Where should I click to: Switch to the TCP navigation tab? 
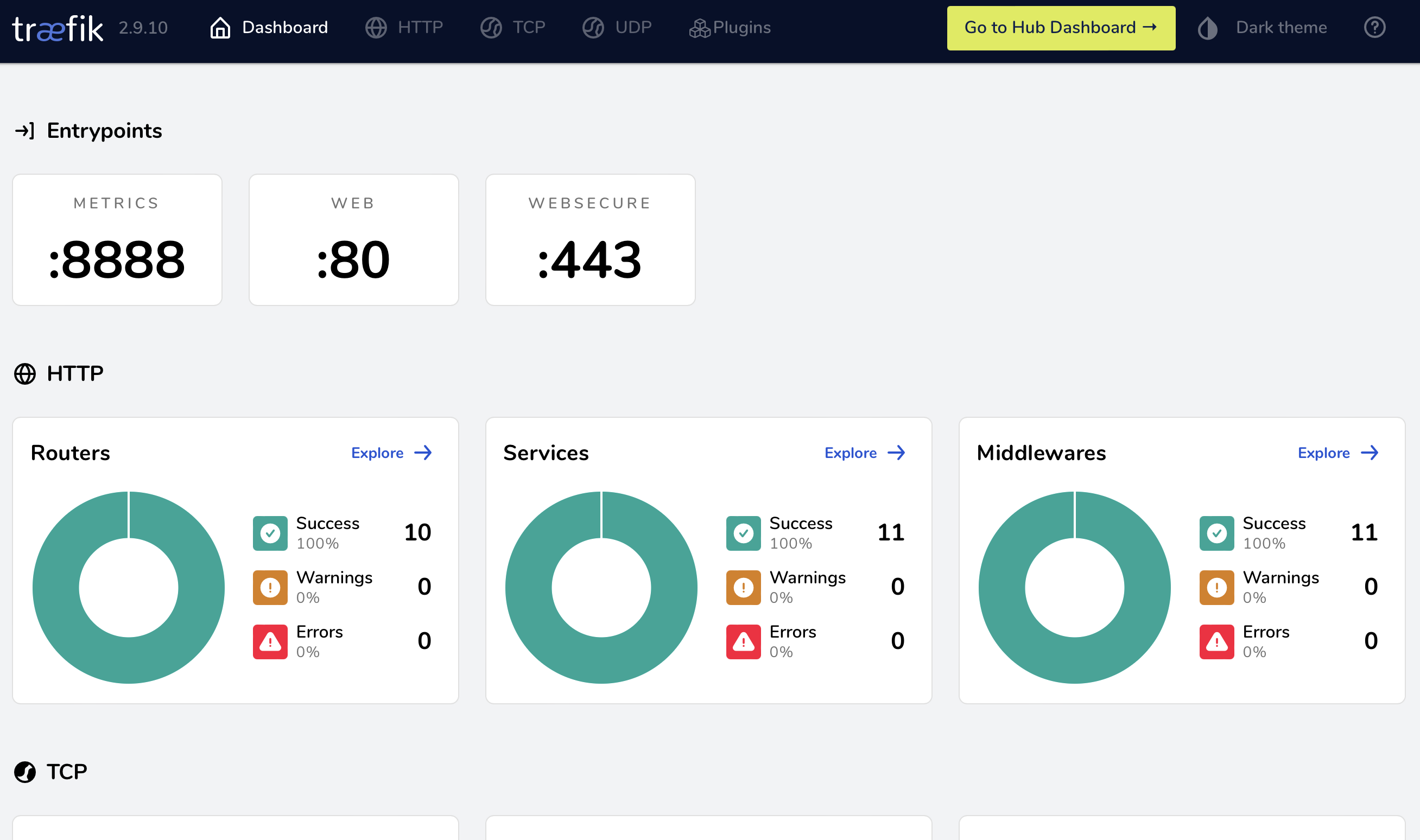[x=513, y=28]
